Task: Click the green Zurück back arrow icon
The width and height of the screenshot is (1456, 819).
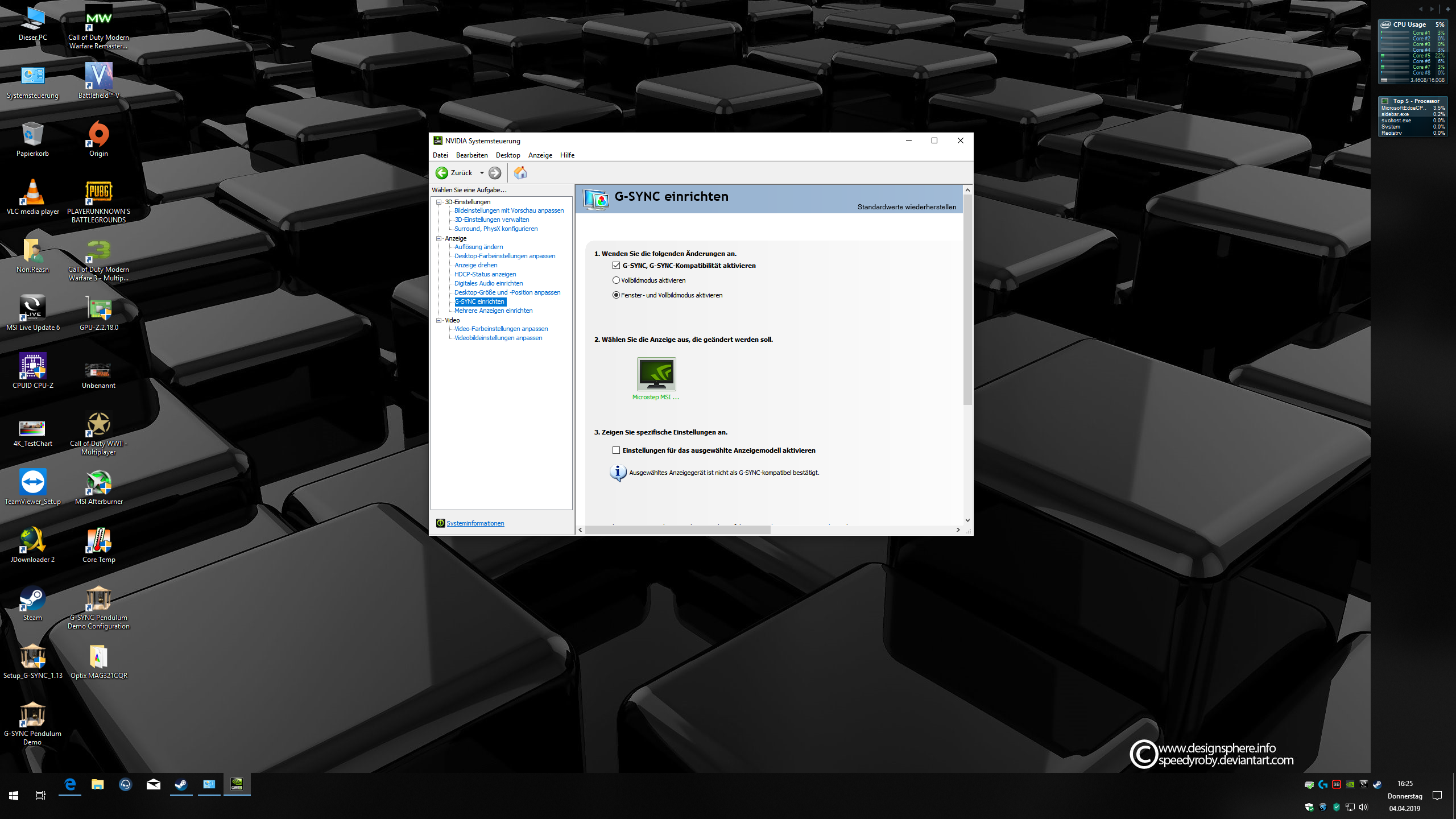Action: (x=441, y=173)
